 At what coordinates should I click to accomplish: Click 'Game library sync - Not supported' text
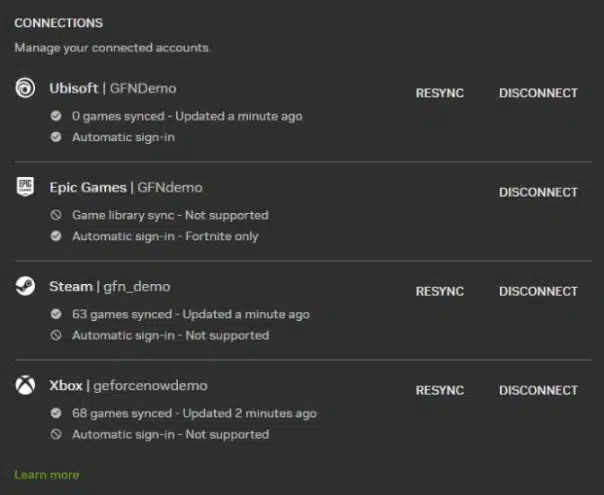(x=170, y=215)
